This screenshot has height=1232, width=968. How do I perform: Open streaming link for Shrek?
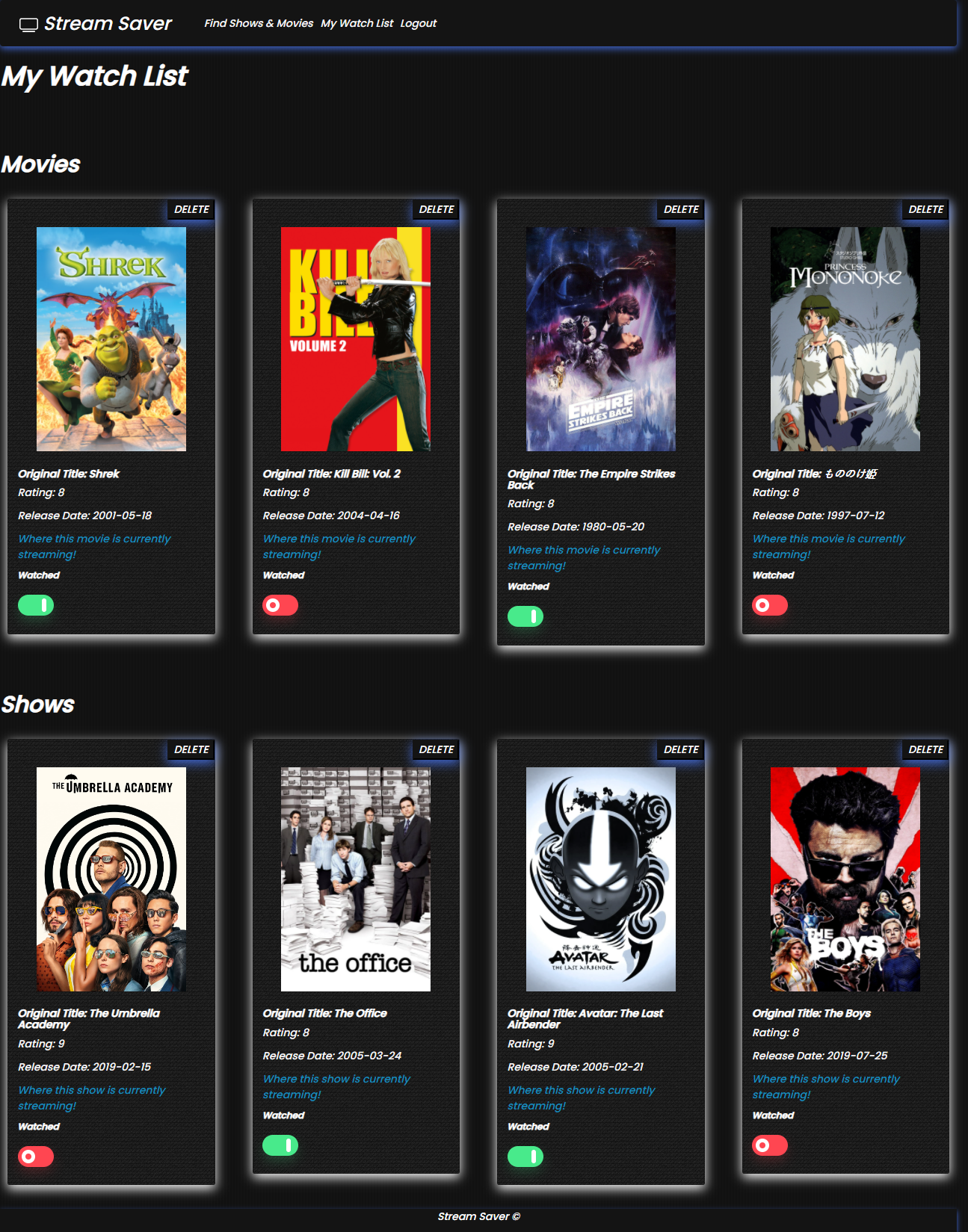94,546
